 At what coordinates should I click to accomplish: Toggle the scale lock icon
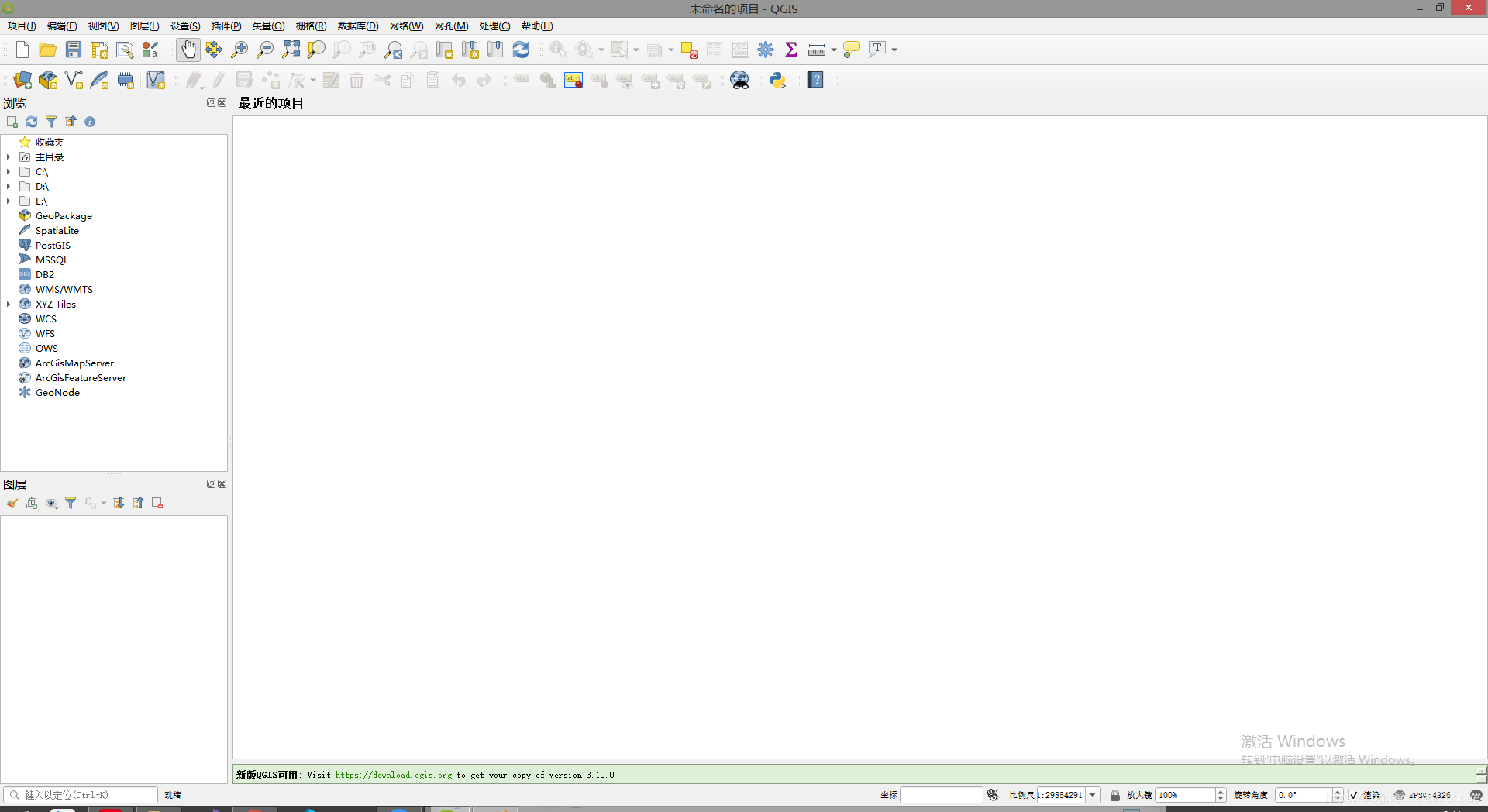pos(1114,795)
